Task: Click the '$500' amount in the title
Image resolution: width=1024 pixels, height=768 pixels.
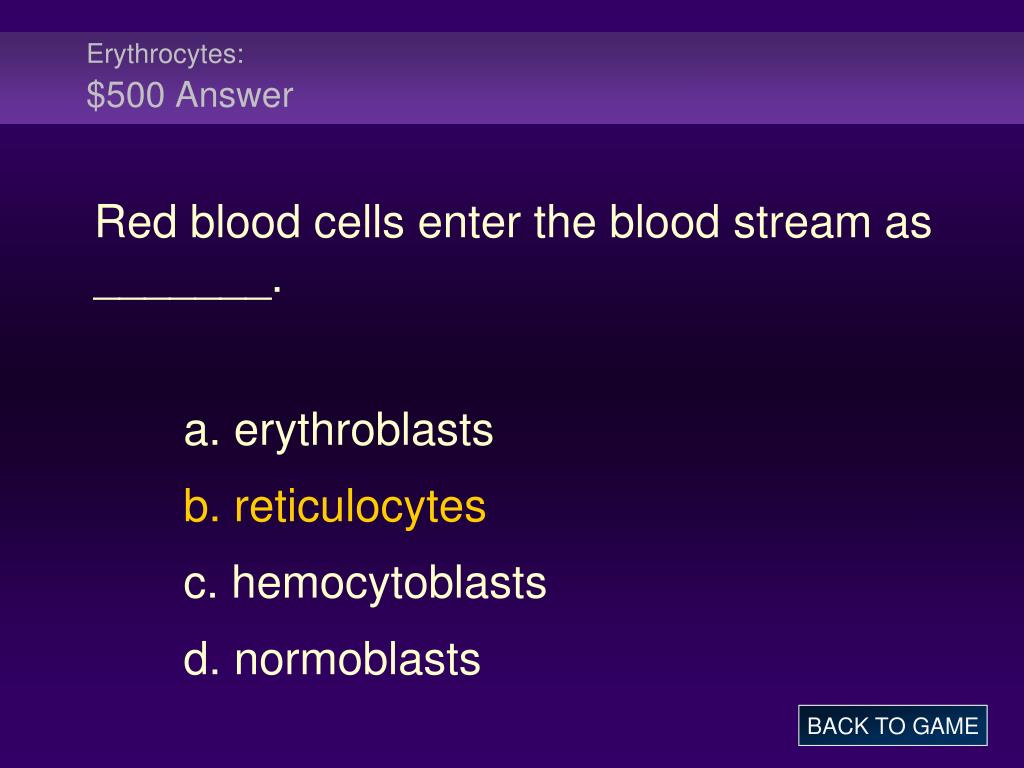Action: pyautogui.click(x=125, y=95)
